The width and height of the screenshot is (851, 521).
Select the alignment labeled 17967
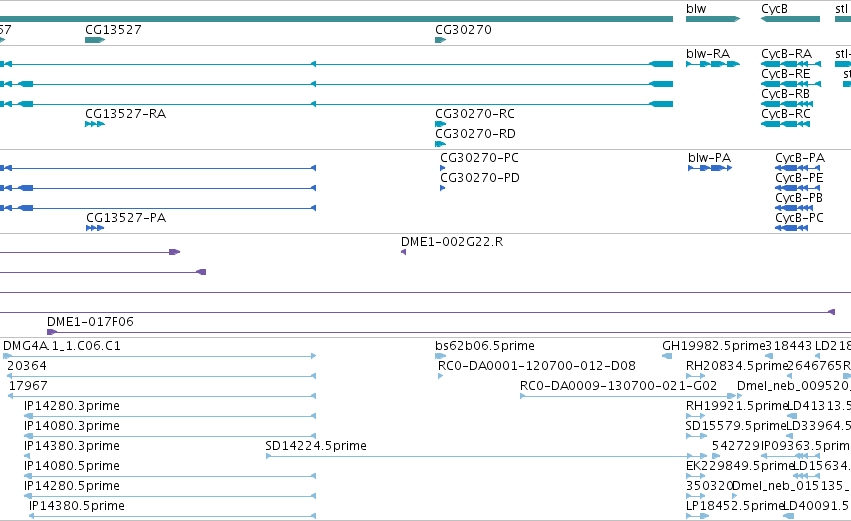point(28,386)
